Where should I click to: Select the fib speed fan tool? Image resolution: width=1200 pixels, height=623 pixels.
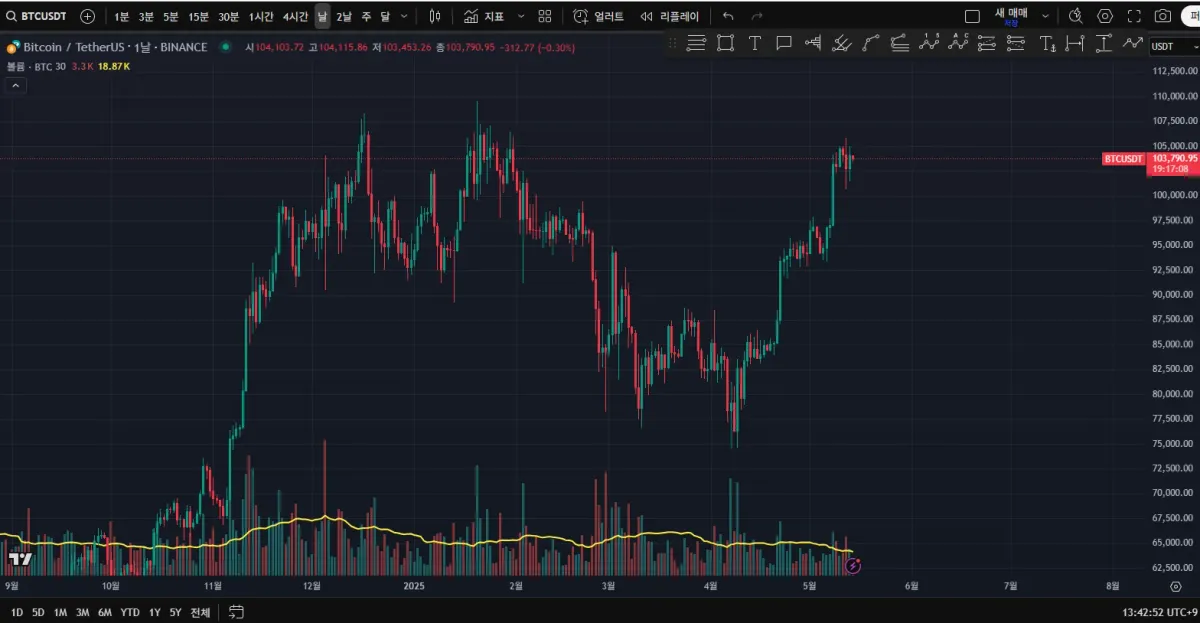[900, 43]
